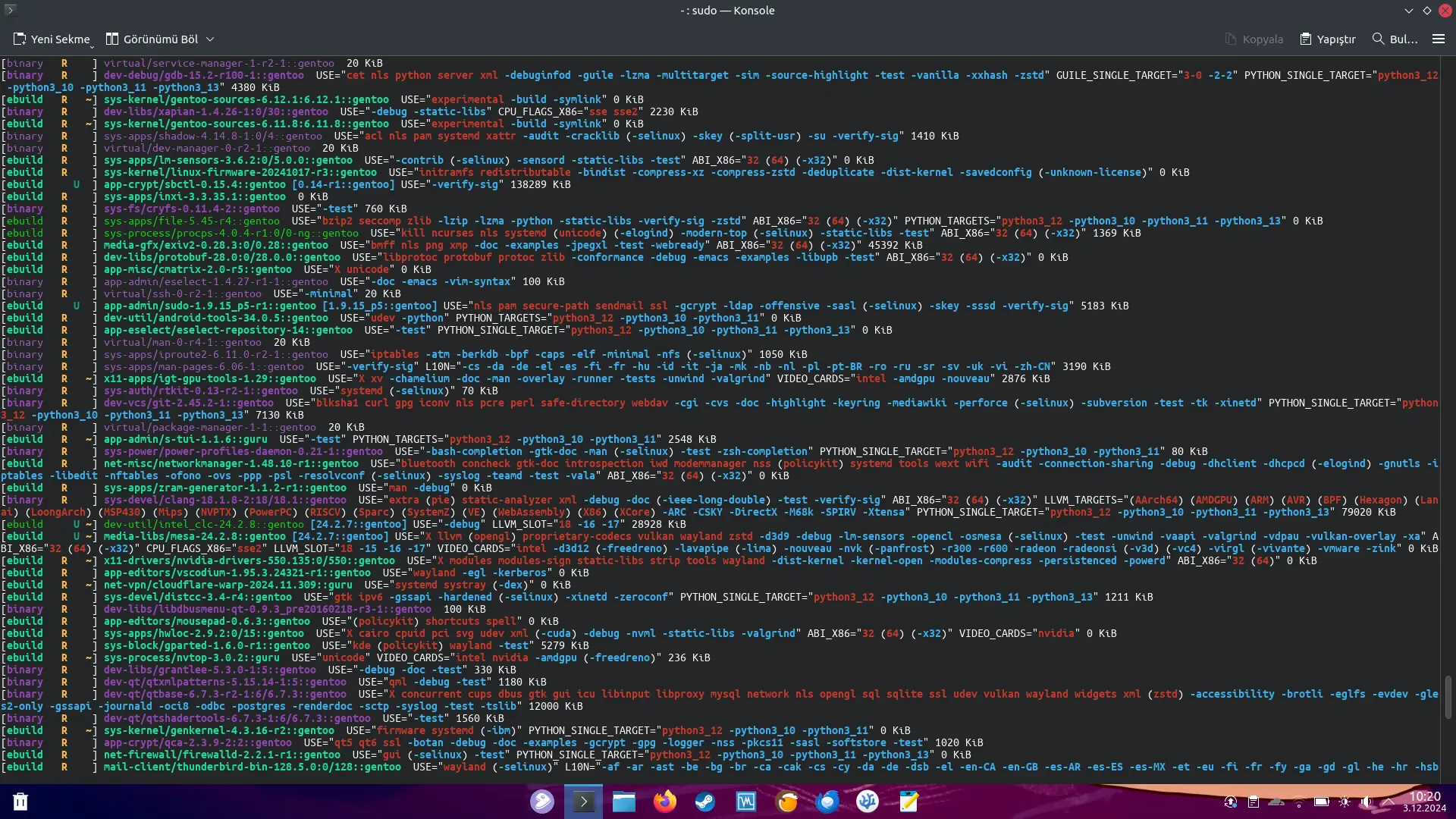Image resolution: width=1456 pixels, height=819 pixels.
Task: Open the updates tray indicator
Action: tap(1231, 802)
